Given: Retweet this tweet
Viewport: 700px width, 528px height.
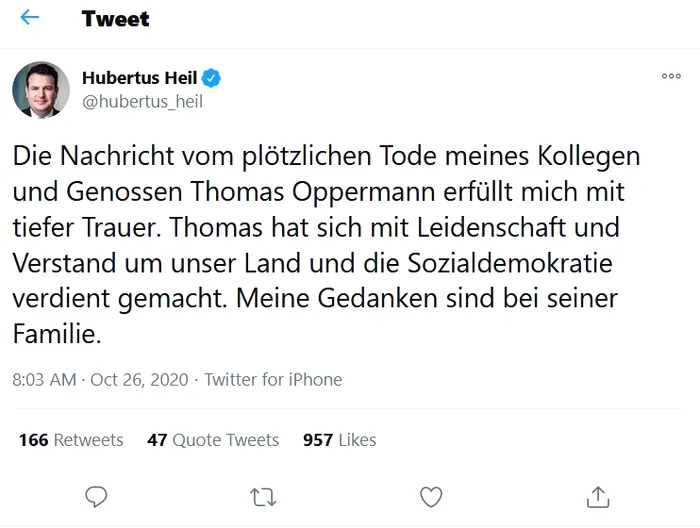Looking at the screenshot, I should pos(263,495).
